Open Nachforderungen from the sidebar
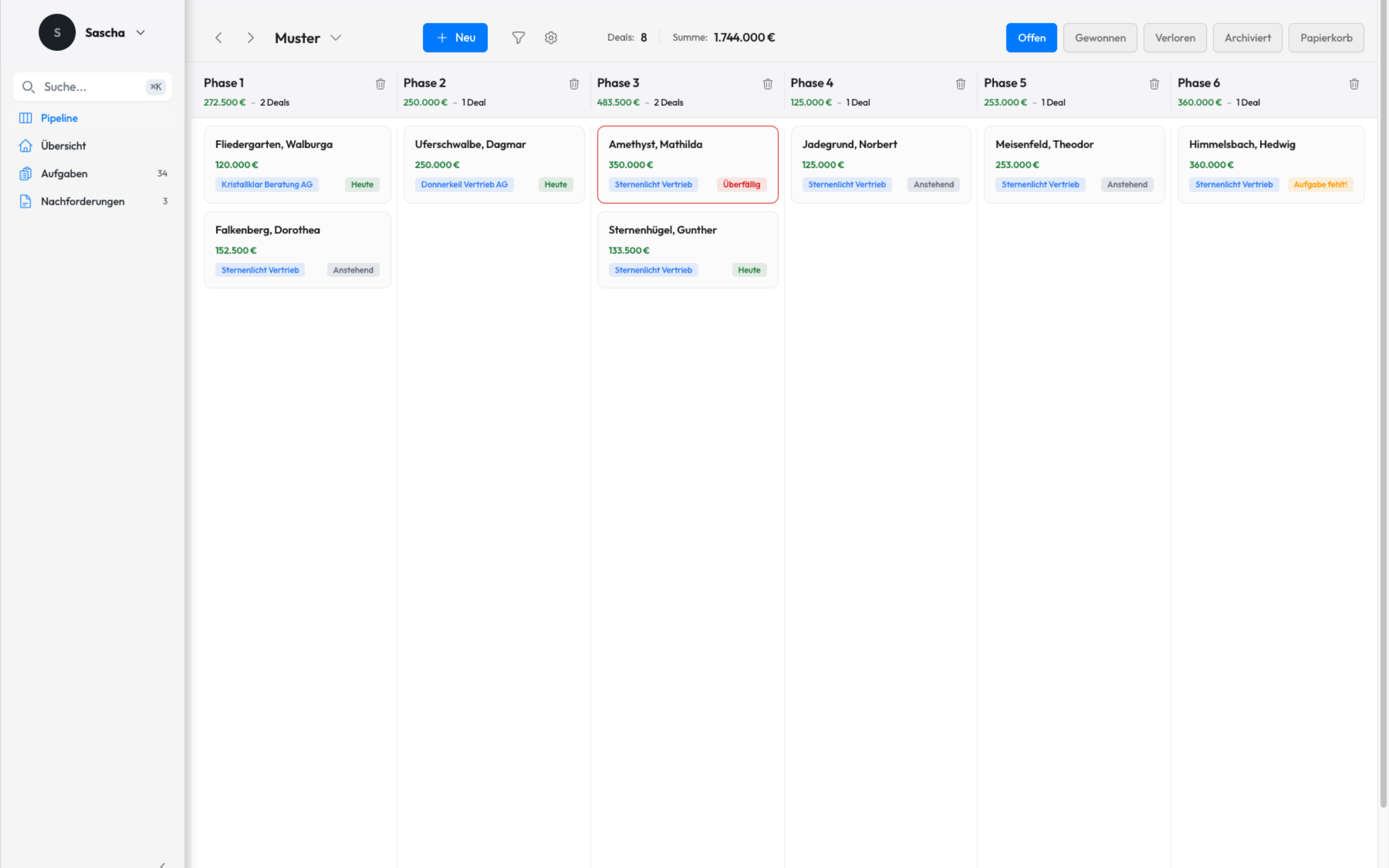The width and height of the screenshot is (1389, 868). click(x=82, y=201)
